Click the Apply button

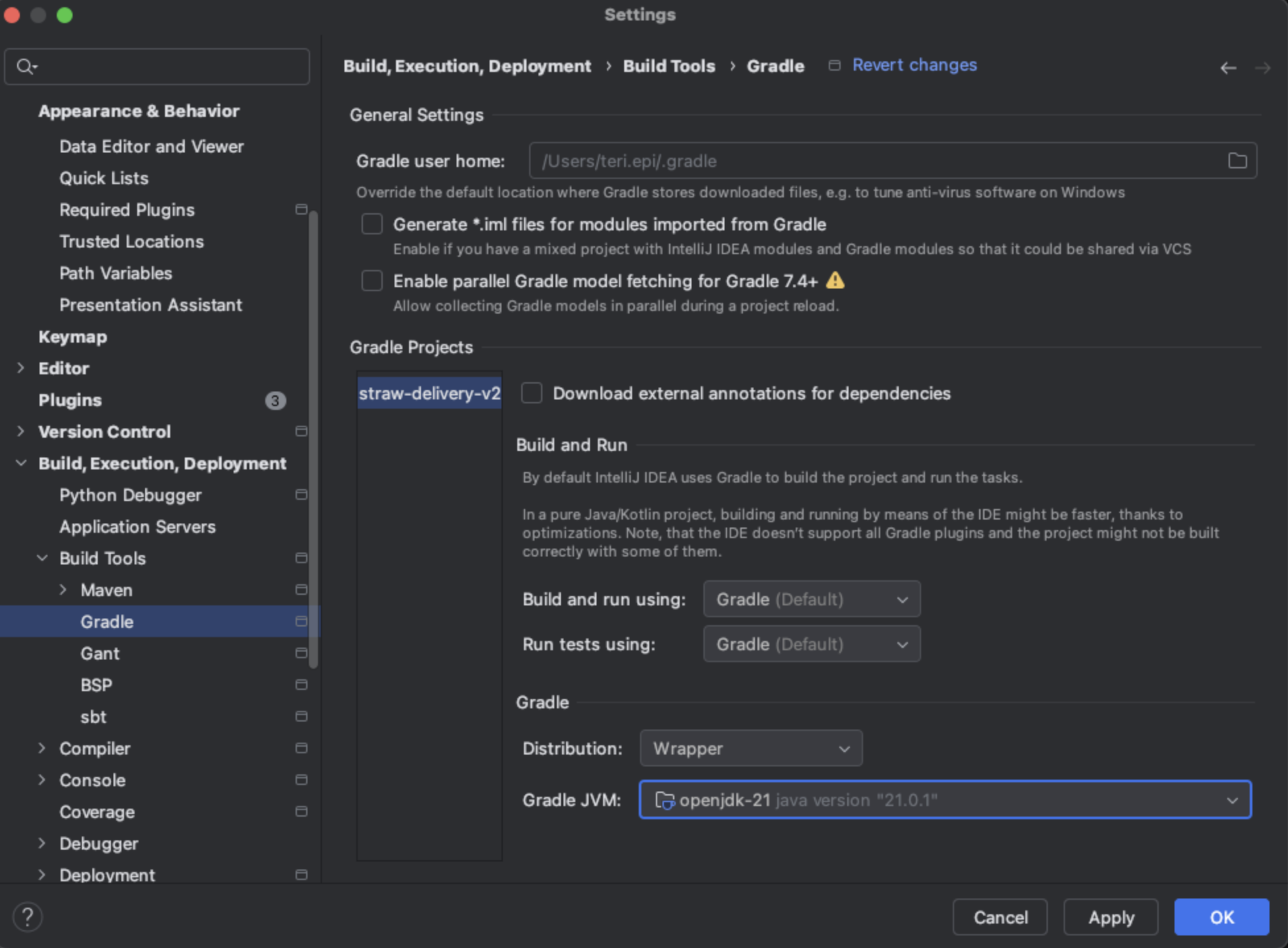tap(1111, 917)
